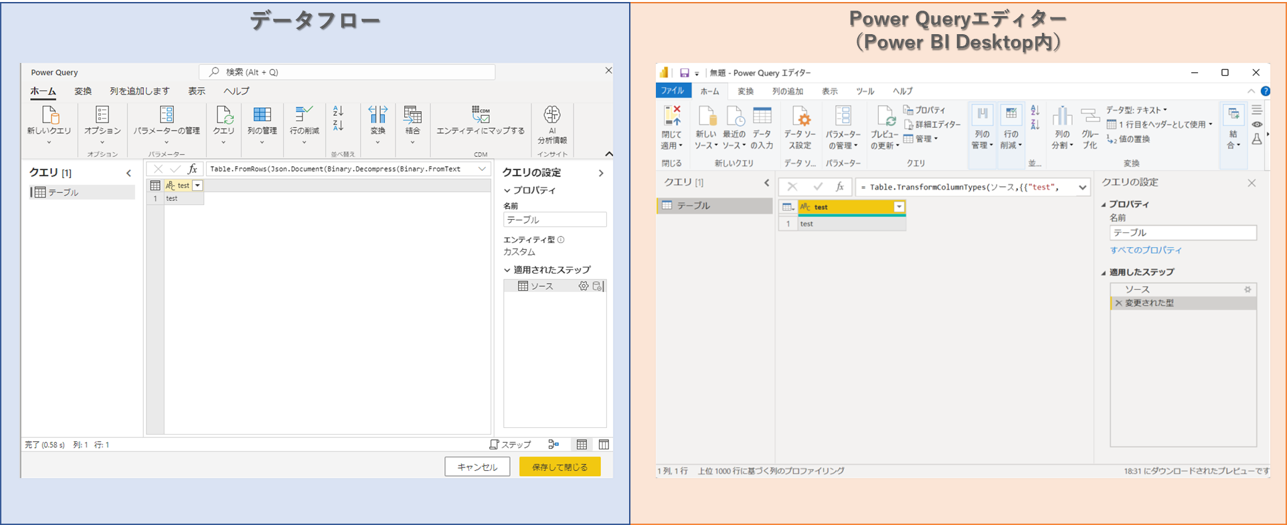Click エンティティにマップする in the dataflow ribbon
1287x525 pixels.
(481, 121)
